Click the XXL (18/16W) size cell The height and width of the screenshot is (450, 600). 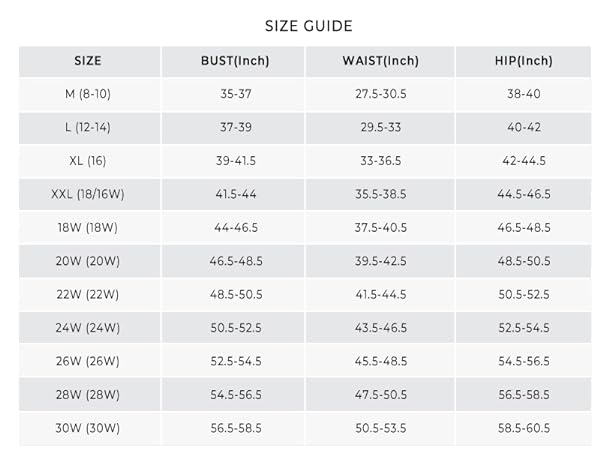pos(88,194)
